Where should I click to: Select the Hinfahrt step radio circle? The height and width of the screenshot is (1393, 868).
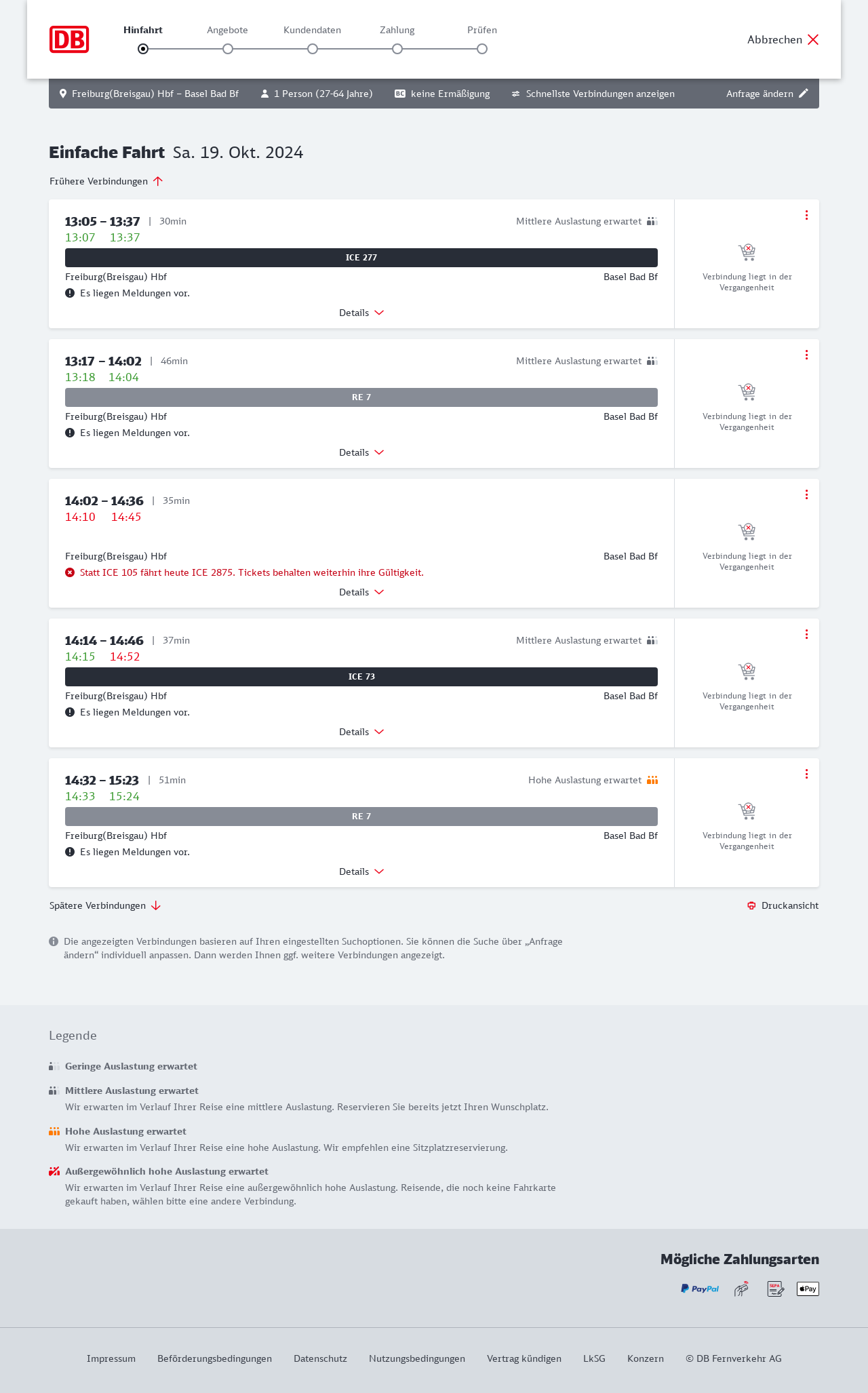tap(143, 49)
